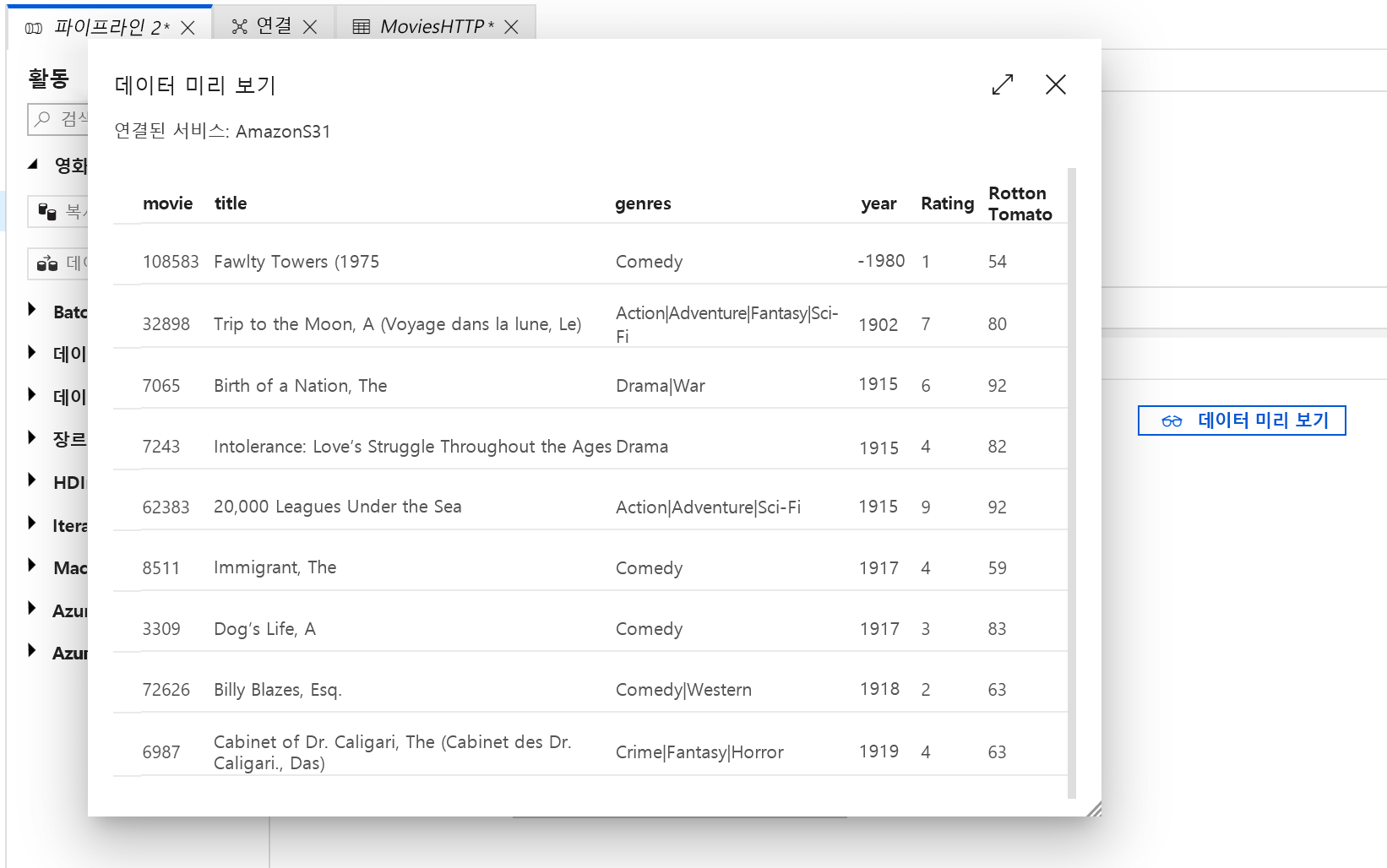Click movie ID 32898

[x=166, y=324]
